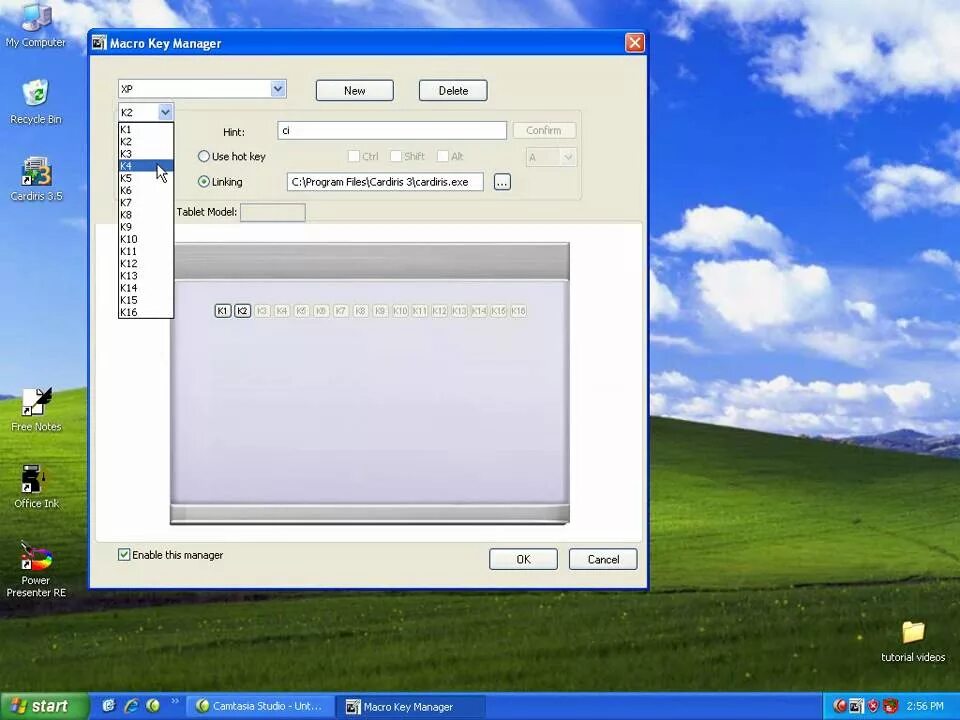Open Free Notes desktop shortcut

pyautogui.click(x=36, y=410)
